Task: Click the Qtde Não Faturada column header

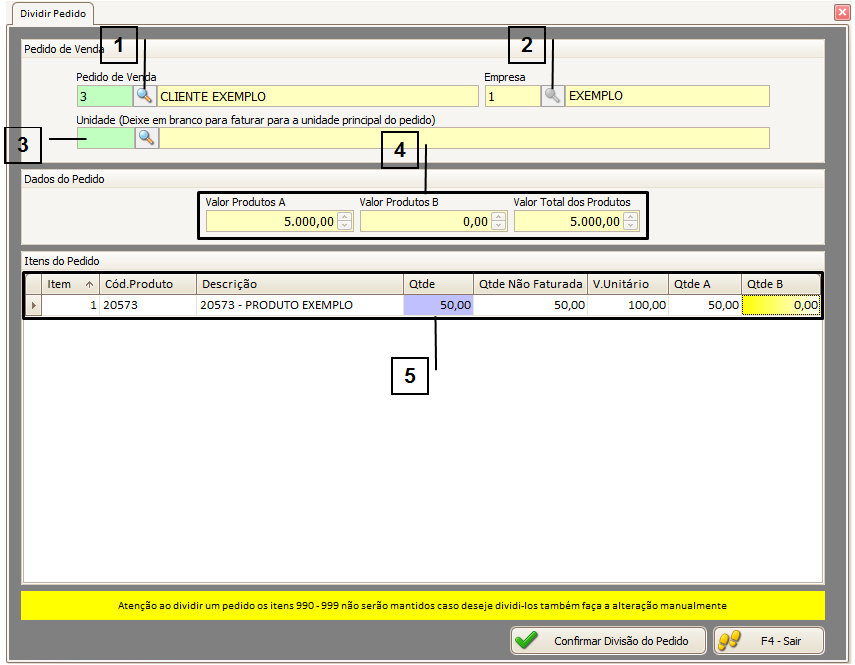Action: [x=530, y=284]
